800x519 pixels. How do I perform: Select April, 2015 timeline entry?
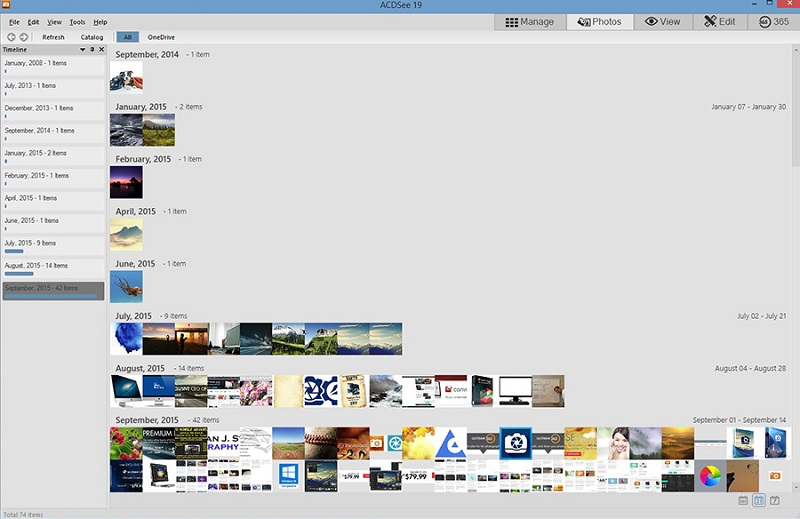[x=53, y=201]
